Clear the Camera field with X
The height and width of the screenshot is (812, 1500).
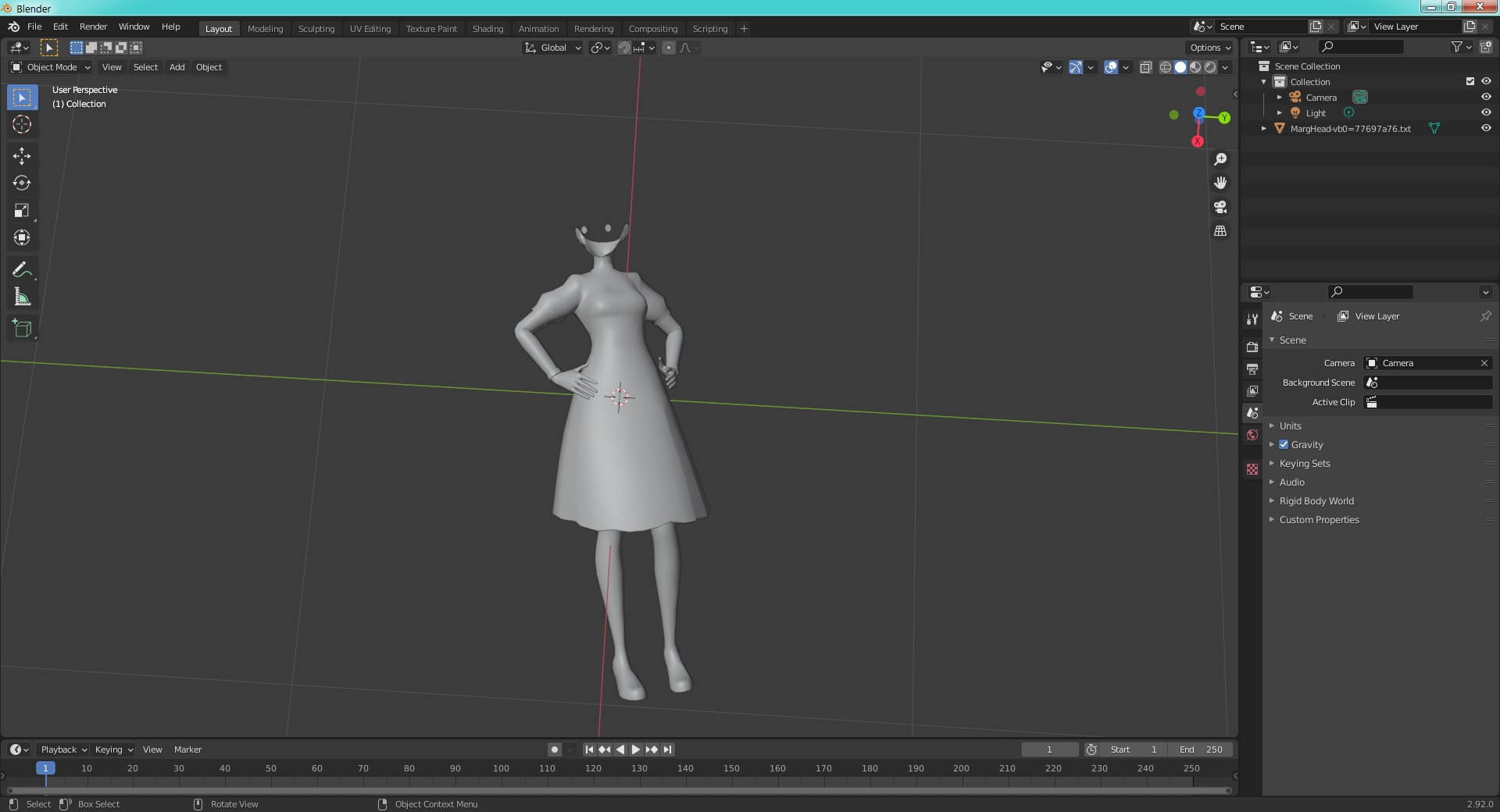click(1484, 363)
